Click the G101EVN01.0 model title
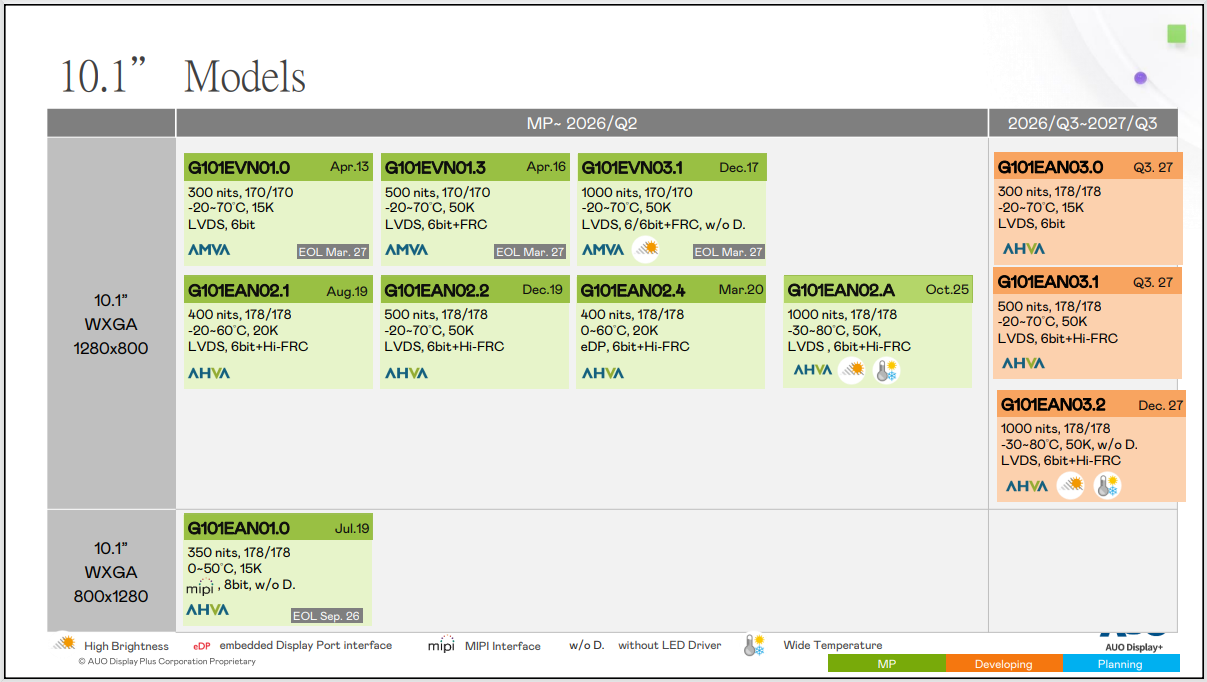Viewport: 1207px width, 682px height. tap(238, 167)
